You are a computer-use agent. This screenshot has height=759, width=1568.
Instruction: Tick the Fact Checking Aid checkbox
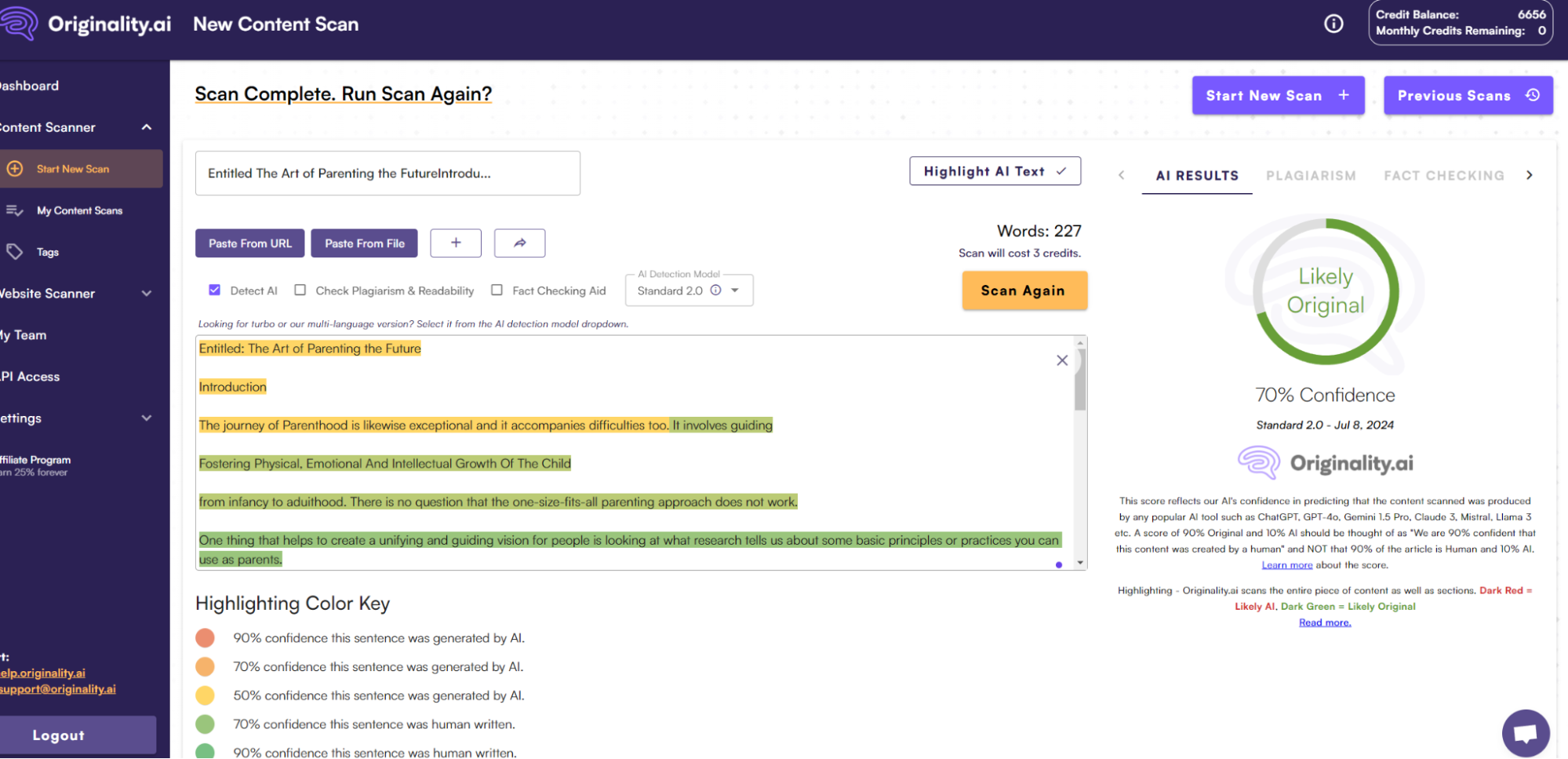pyautogui.click(x=497, y=290)
